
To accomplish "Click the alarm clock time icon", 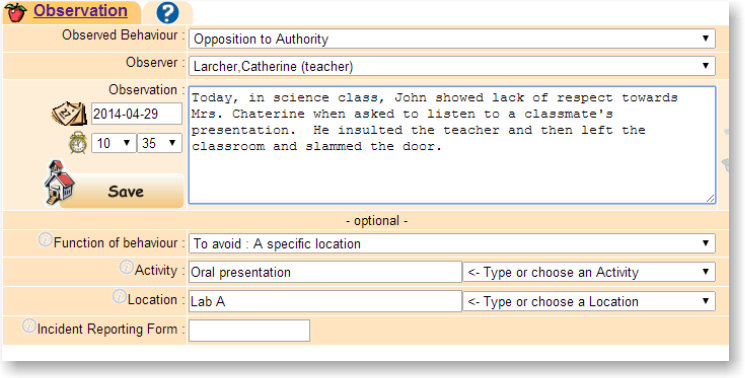I will click(78, 142).
